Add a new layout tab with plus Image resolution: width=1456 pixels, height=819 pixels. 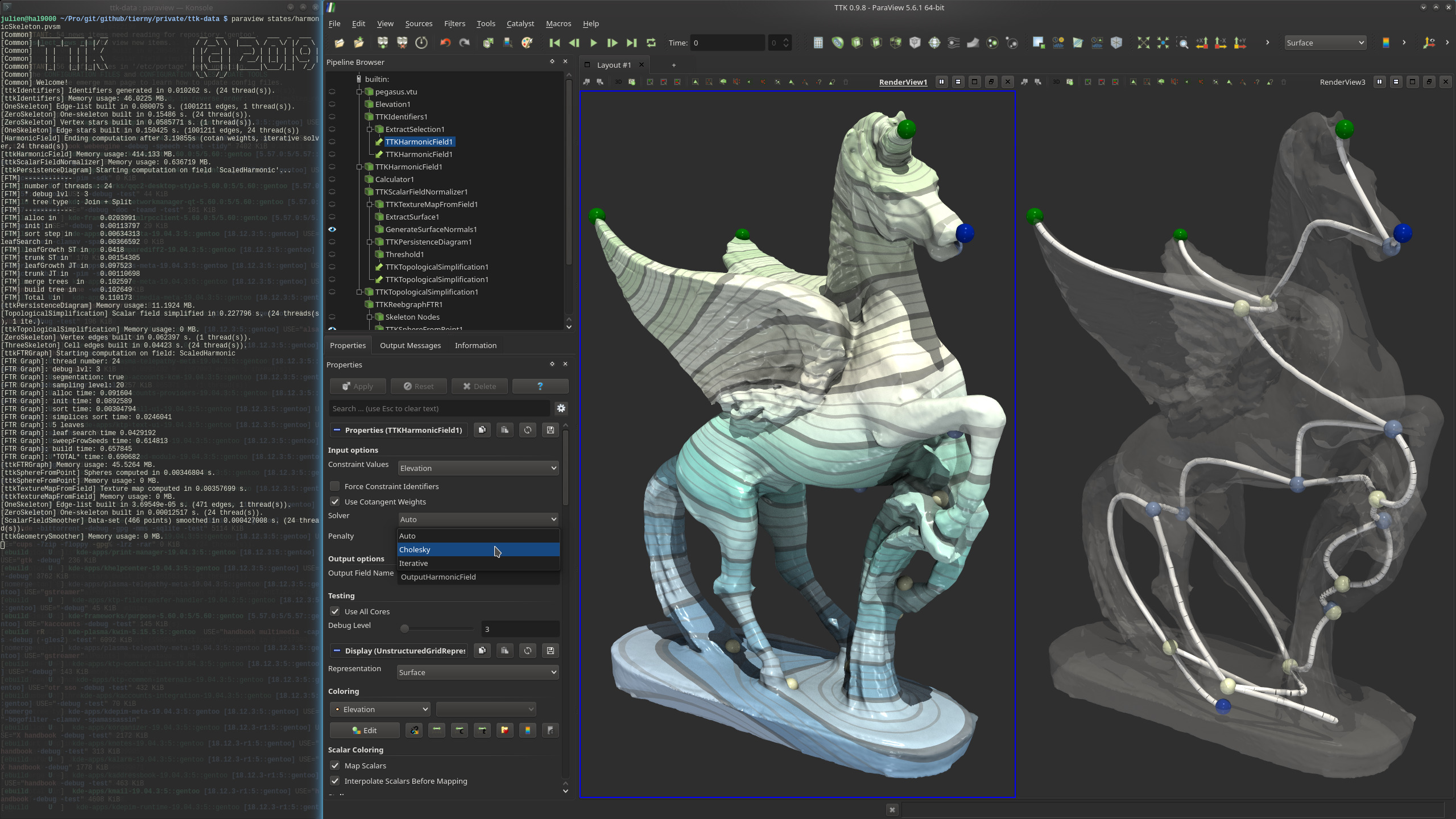(x=674, y=65)
